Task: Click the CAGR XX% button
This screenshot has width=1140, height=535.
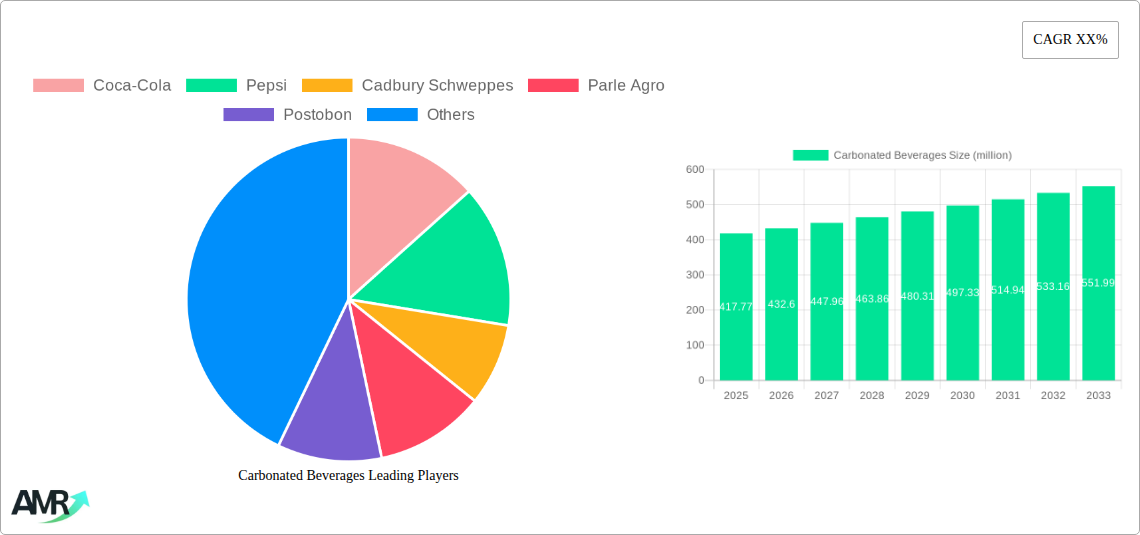Action: tap(1069, 40)
